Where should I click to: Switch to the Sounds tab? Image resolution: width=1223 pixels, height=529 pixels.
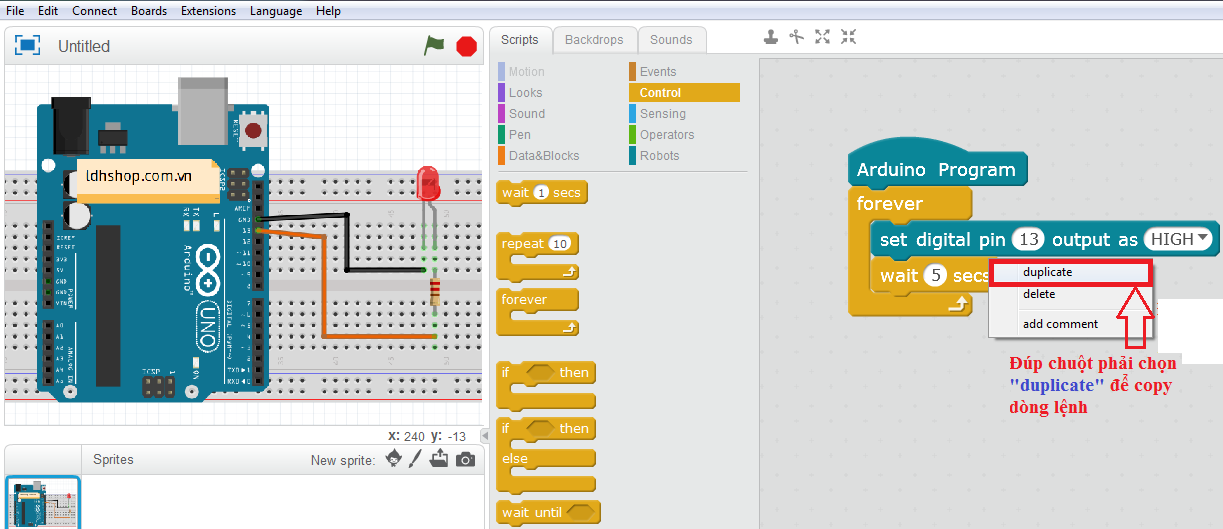[671, 40]
